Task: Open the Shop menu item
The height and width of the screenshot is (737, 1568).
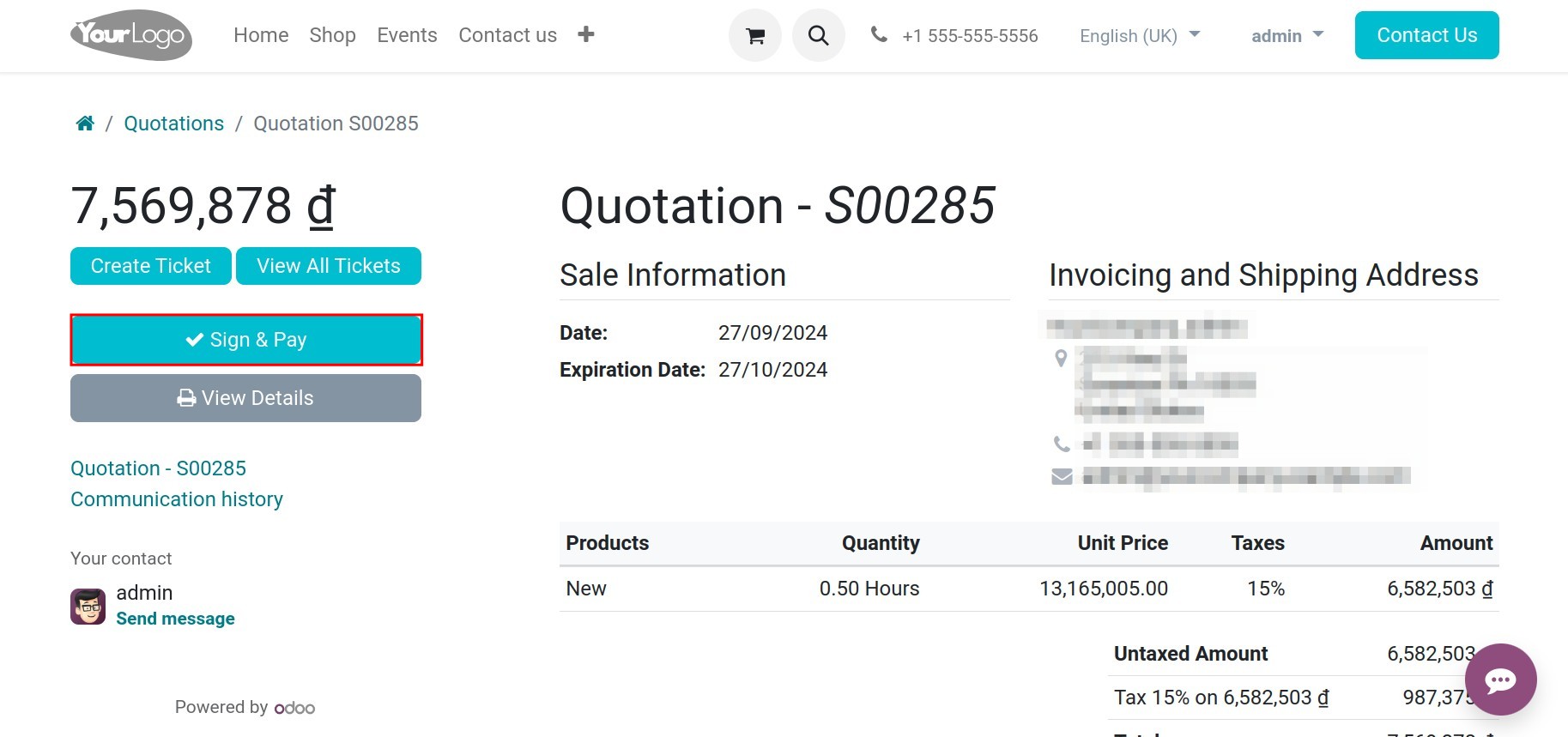Action: [x=332, y=35]
